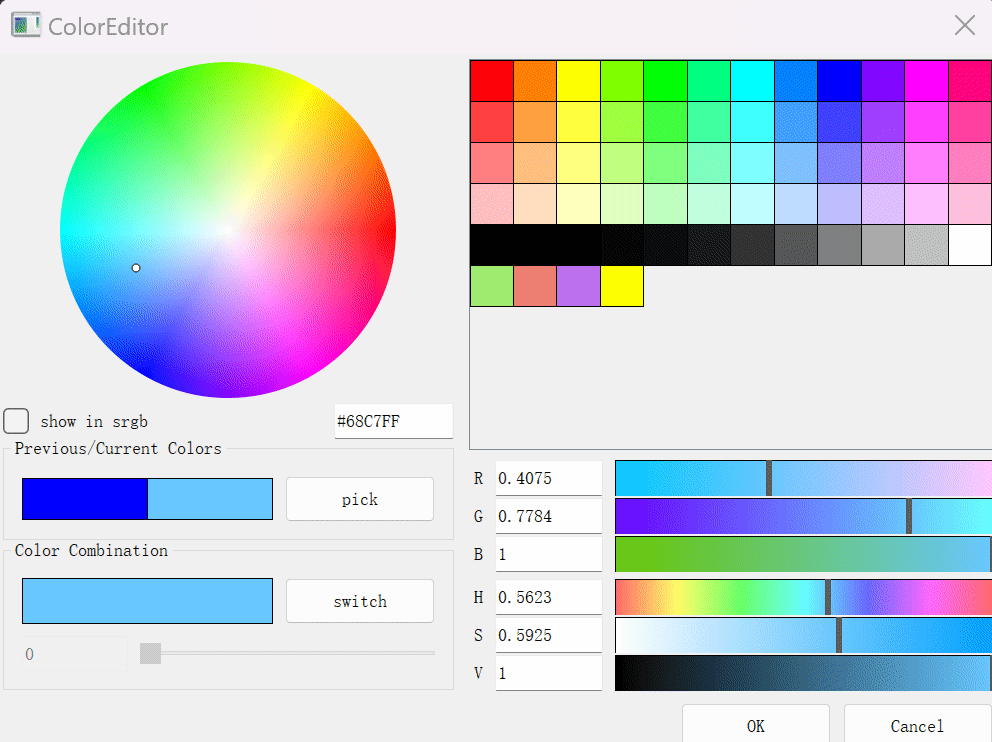Click the selector dot on the color wheel
Image resolution: width=992 pixels, height=742 pixels.
pos(136,268)
